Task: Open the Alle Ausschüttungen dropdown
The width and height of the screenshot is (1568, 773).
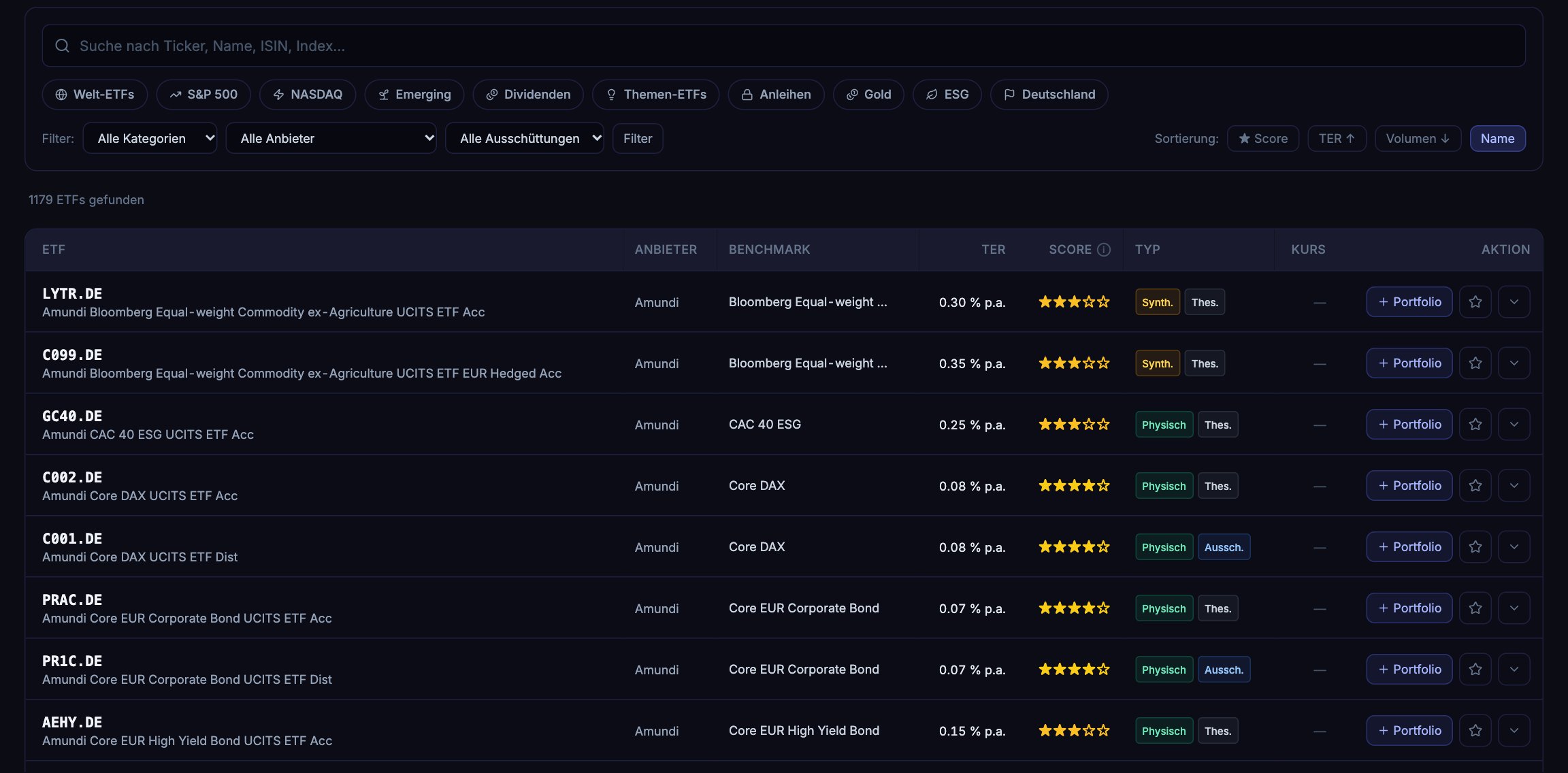Action: (x=525, y=138)
